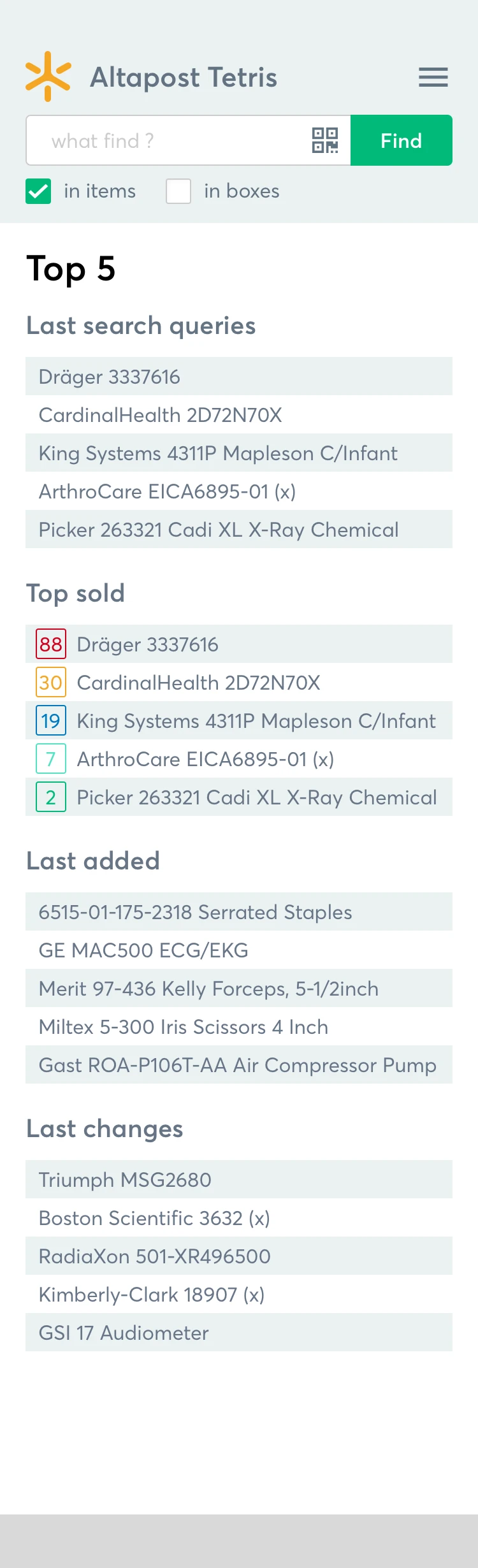Tap the QR code scan icon
Screen dimensions: 478x1568
(325, 140)
